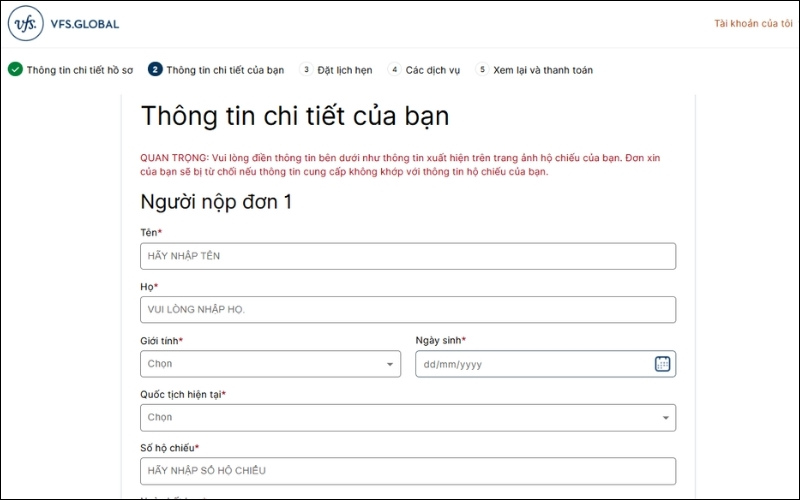800x500 pixels.
Task: Click the Người nộp đơn 1 heading
Action: tap(216, 202)
